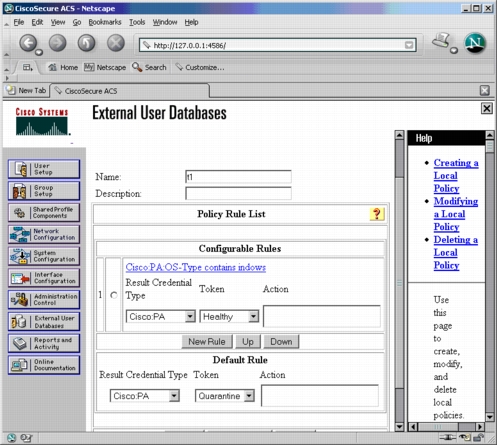Image resolution: width=499 pixels, height=447 pixels.
Task: Open Shared Profile Components section
Action: pos(44,213)
